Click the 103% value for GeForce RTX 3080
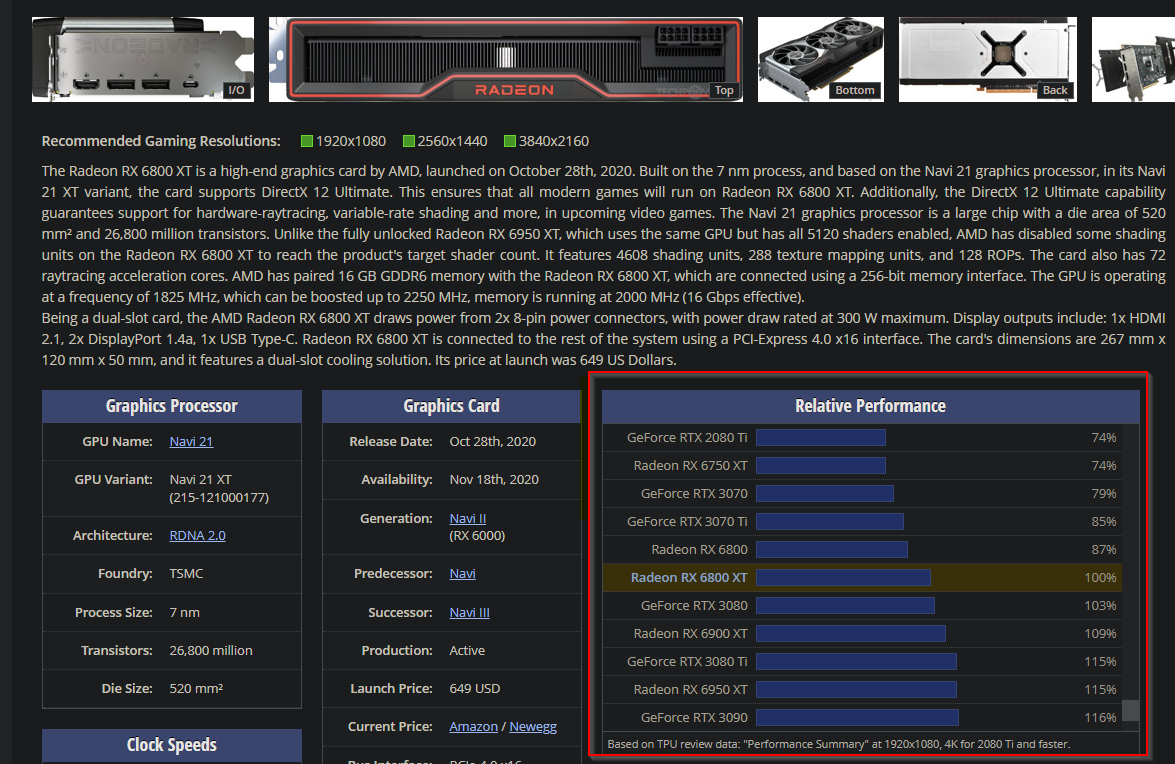Viewport: 1175px width, 764px height. coord(1100,605)
